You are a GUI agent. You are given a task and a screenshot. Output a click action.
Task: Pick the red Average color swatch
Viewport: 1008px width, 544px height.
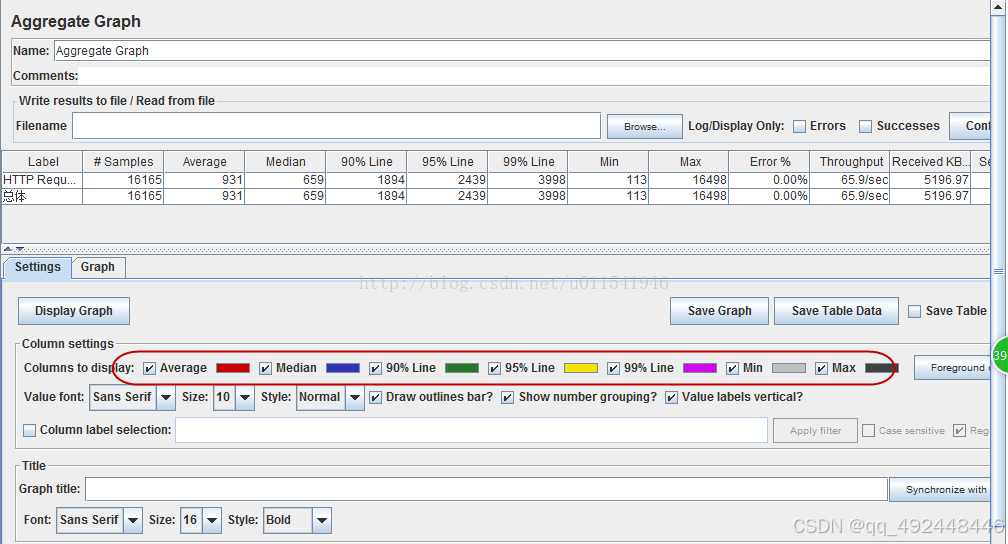click(233, 368)
